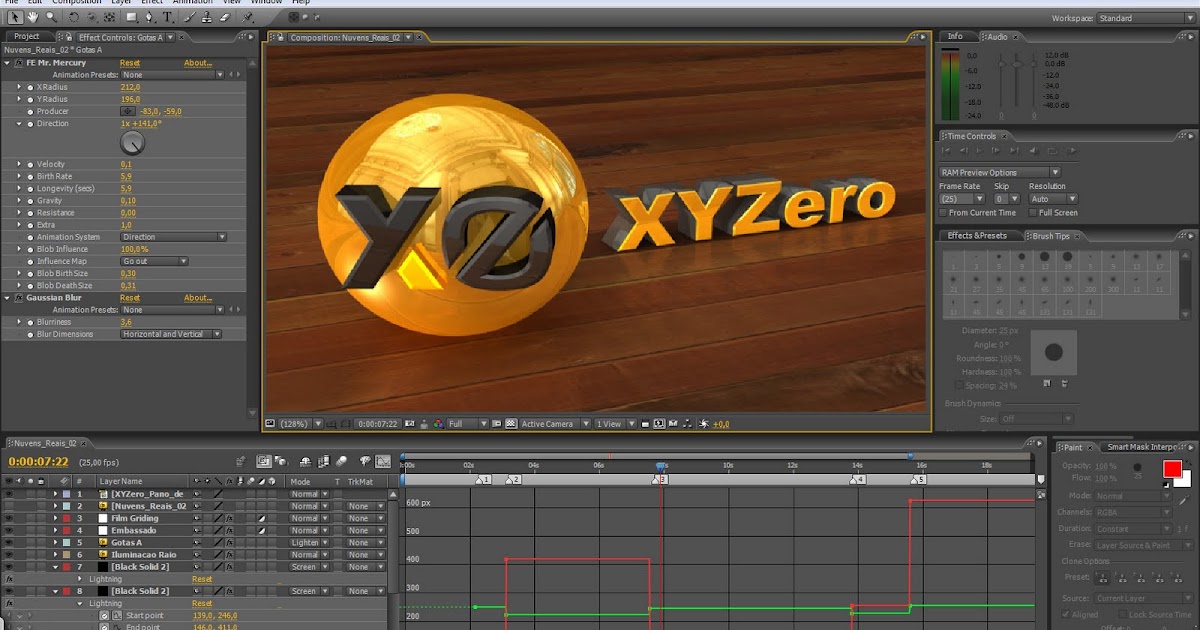This screenshot has height=630, width=1200.
Task: Switch to the Project tab
Action: 27,36
